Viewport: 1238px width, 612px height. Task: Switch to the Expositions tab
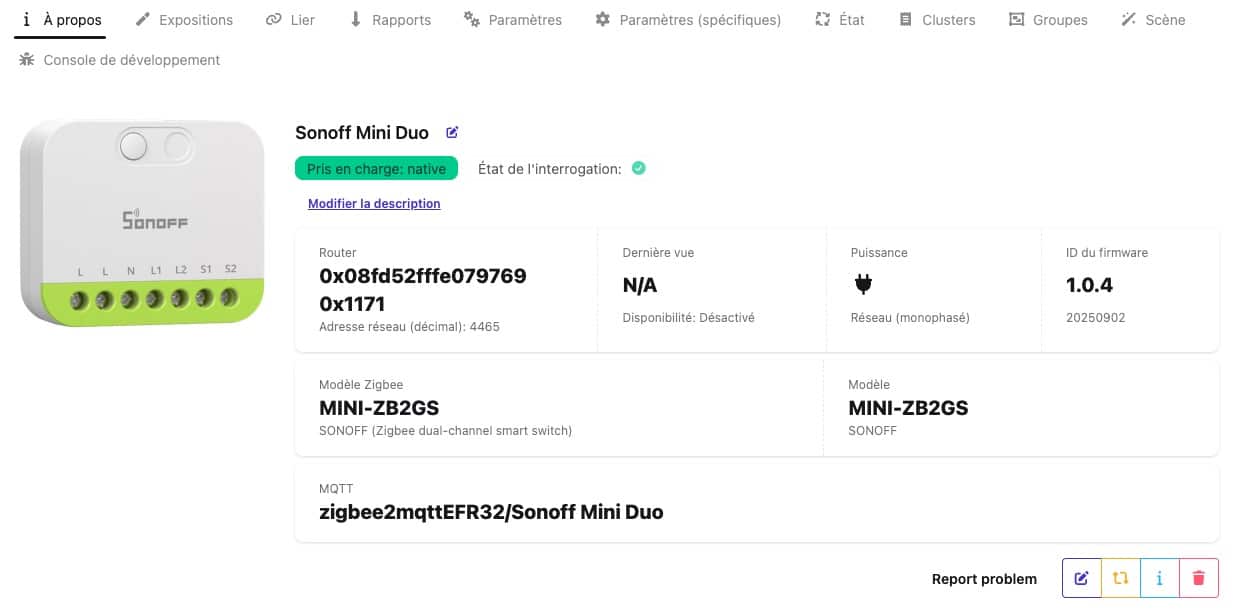(x=184, y=20)
